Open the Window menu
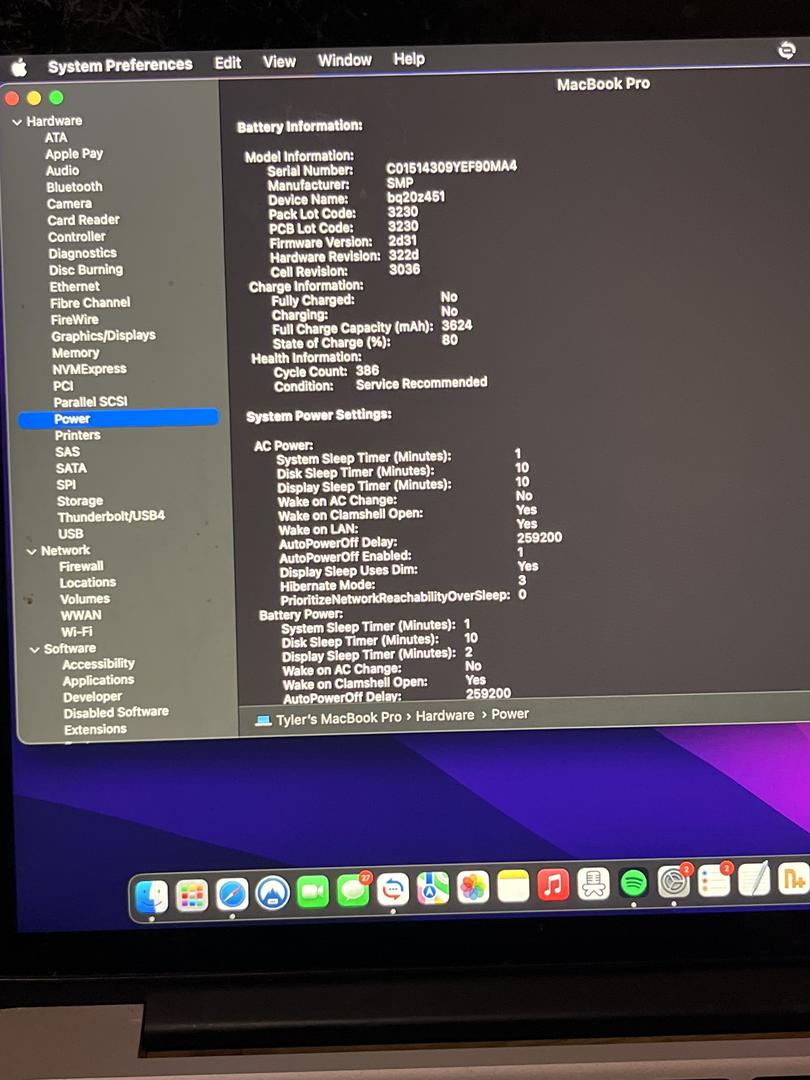Screen dimensions: 810x1080 344,60
